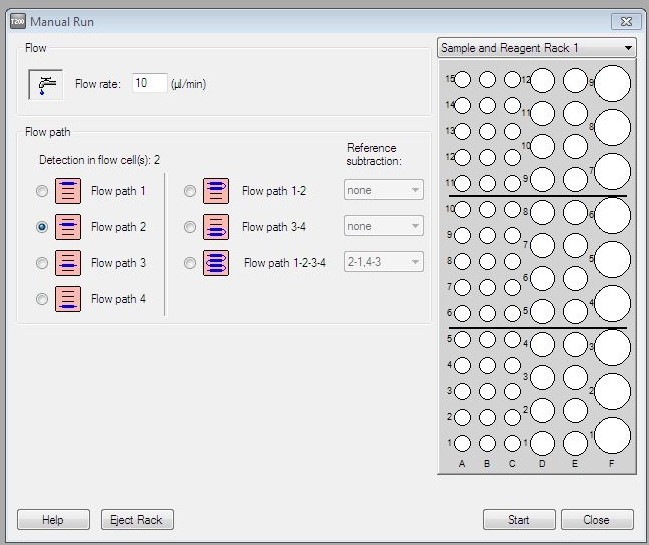Click the Flow path 2 icon
The width and height of the screenshot is (649, 545).
click(67, 227)
